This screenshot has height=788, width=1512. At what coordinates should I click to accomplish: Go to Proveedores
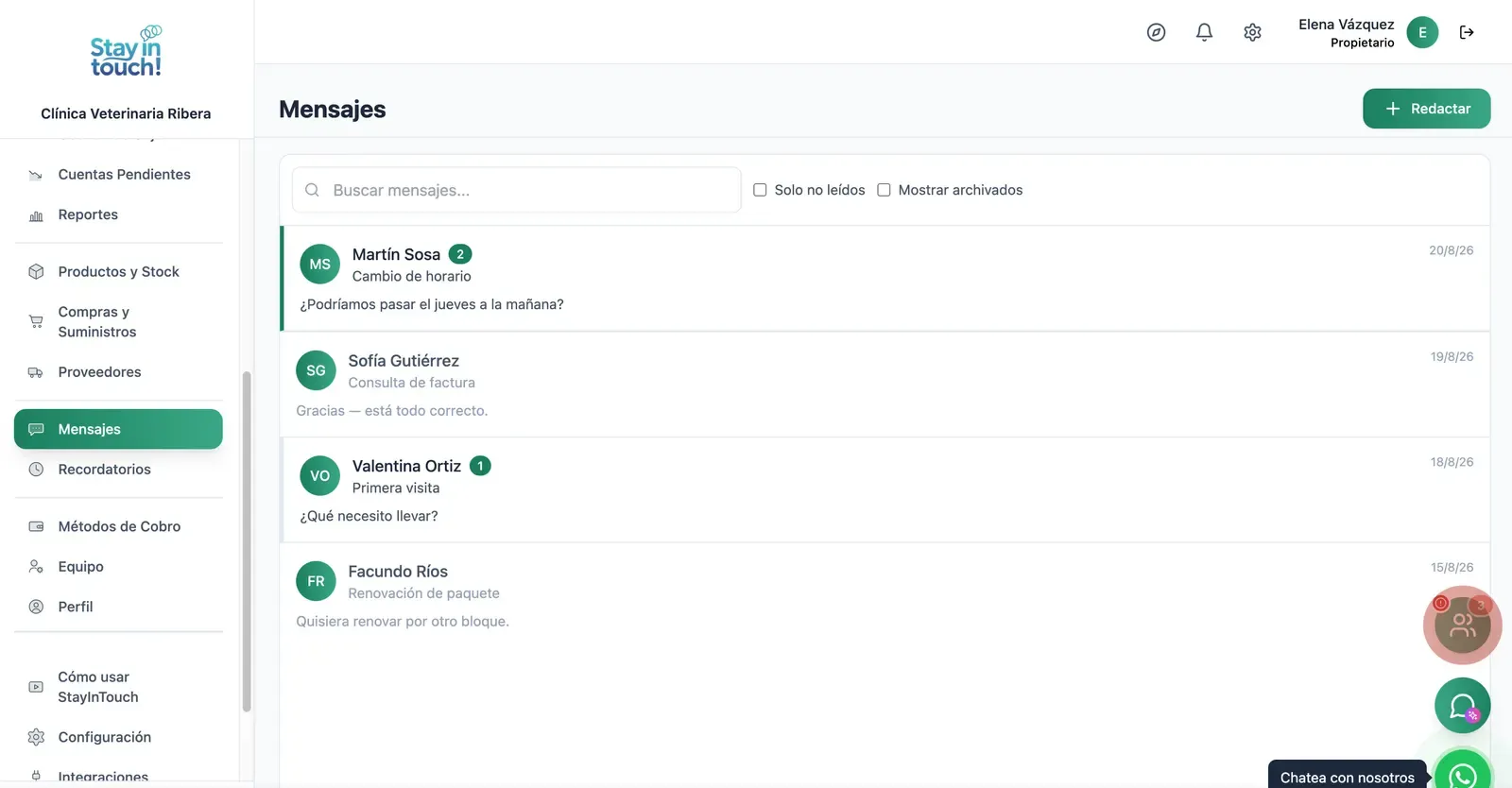(x=118, y=372)
